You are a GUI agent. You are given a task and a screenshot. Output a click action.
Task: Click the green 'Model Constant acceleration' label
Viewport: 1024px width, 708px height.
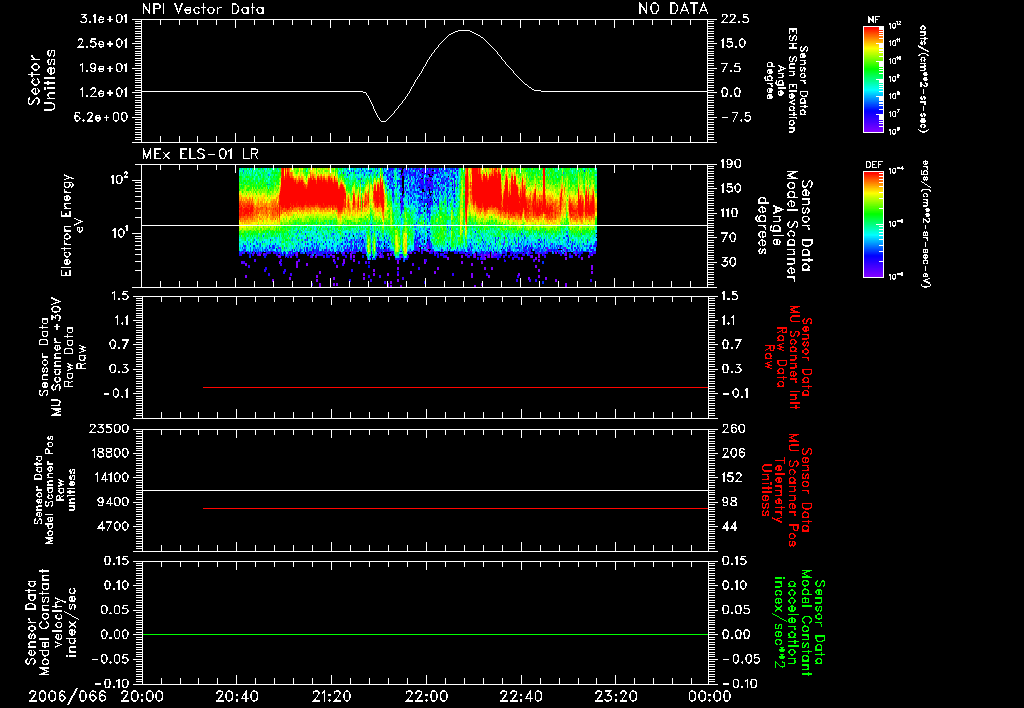click(x=798, y=623)
